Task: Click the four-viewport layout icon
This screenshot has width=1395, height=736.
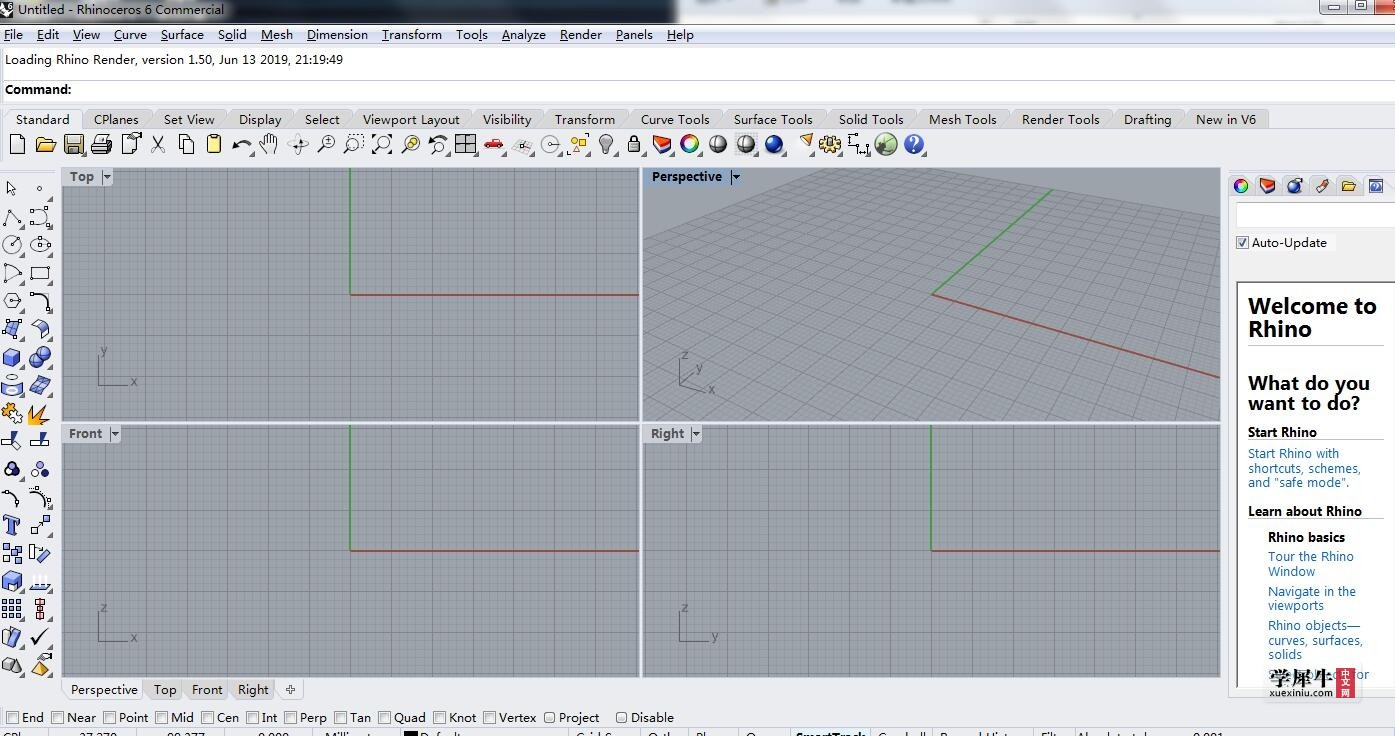Action: pos(465,145)
